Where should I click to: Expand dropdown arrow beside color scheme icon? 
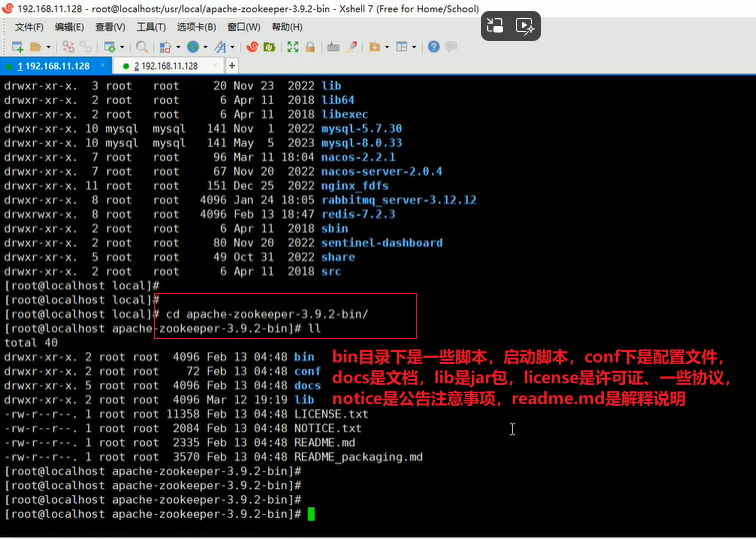click(x=178, y=47)
